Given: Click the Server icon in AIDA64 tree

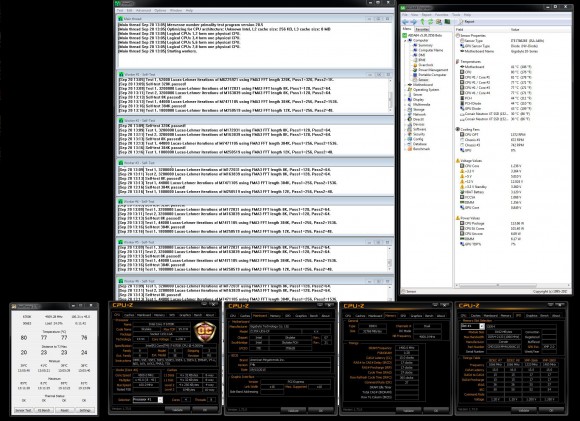Looking at the screenshot, I should point(410,94).
